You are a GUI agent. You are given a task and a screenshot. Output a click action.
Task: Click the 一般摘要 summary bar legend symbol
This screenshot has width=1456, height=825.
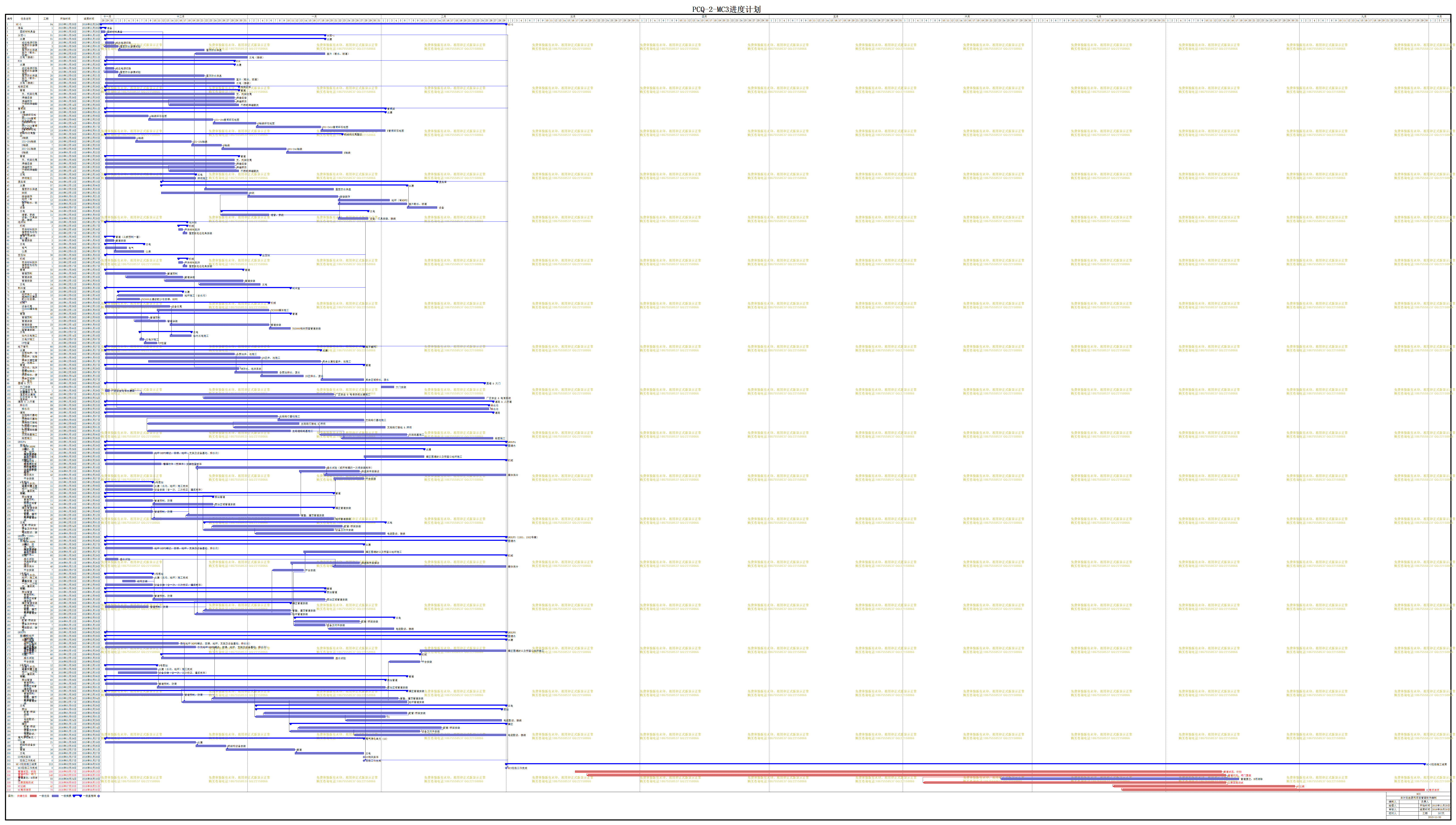tap(78, 796)
